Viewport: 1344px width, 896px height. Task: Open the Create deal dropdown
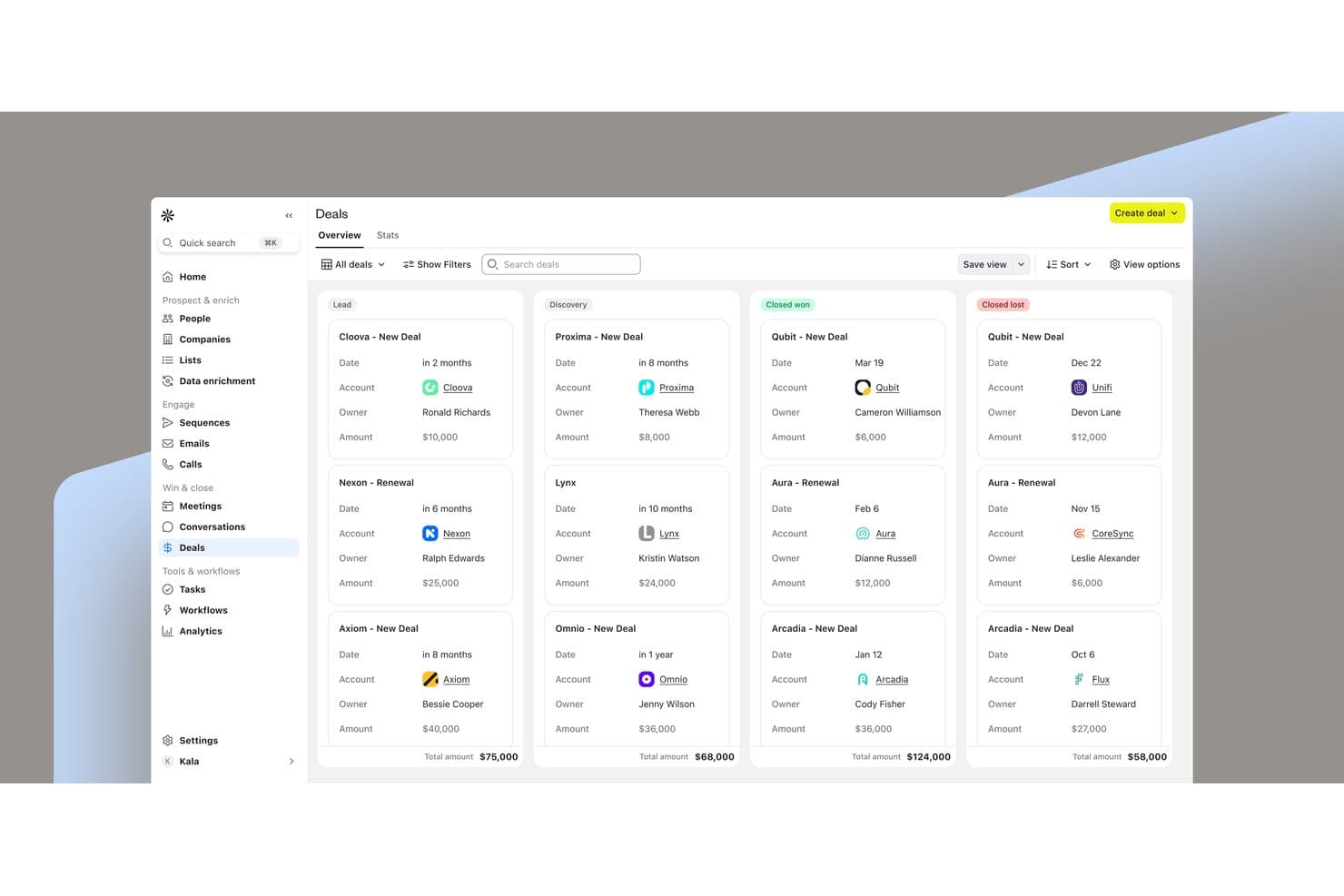1147,213
